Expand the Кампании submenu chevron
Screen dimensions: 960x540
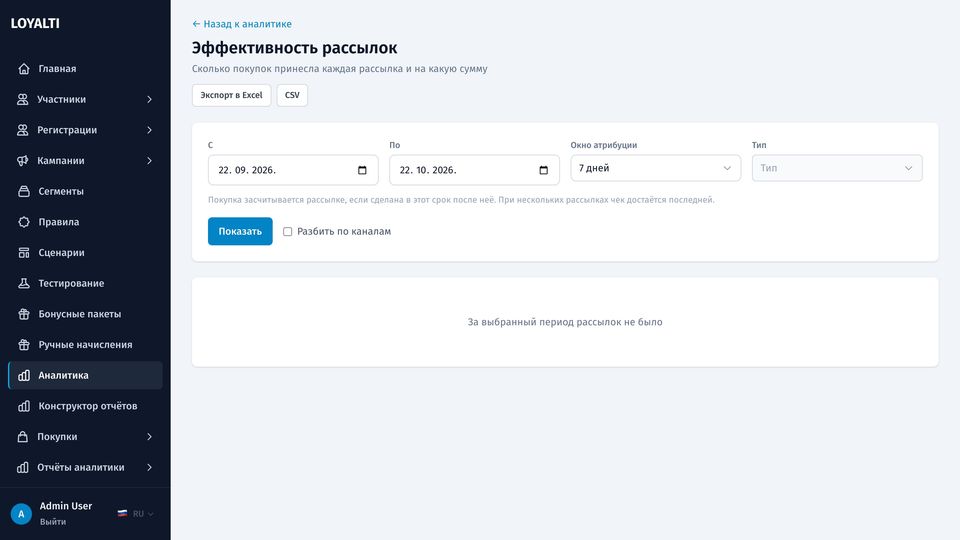click(149, 160)
